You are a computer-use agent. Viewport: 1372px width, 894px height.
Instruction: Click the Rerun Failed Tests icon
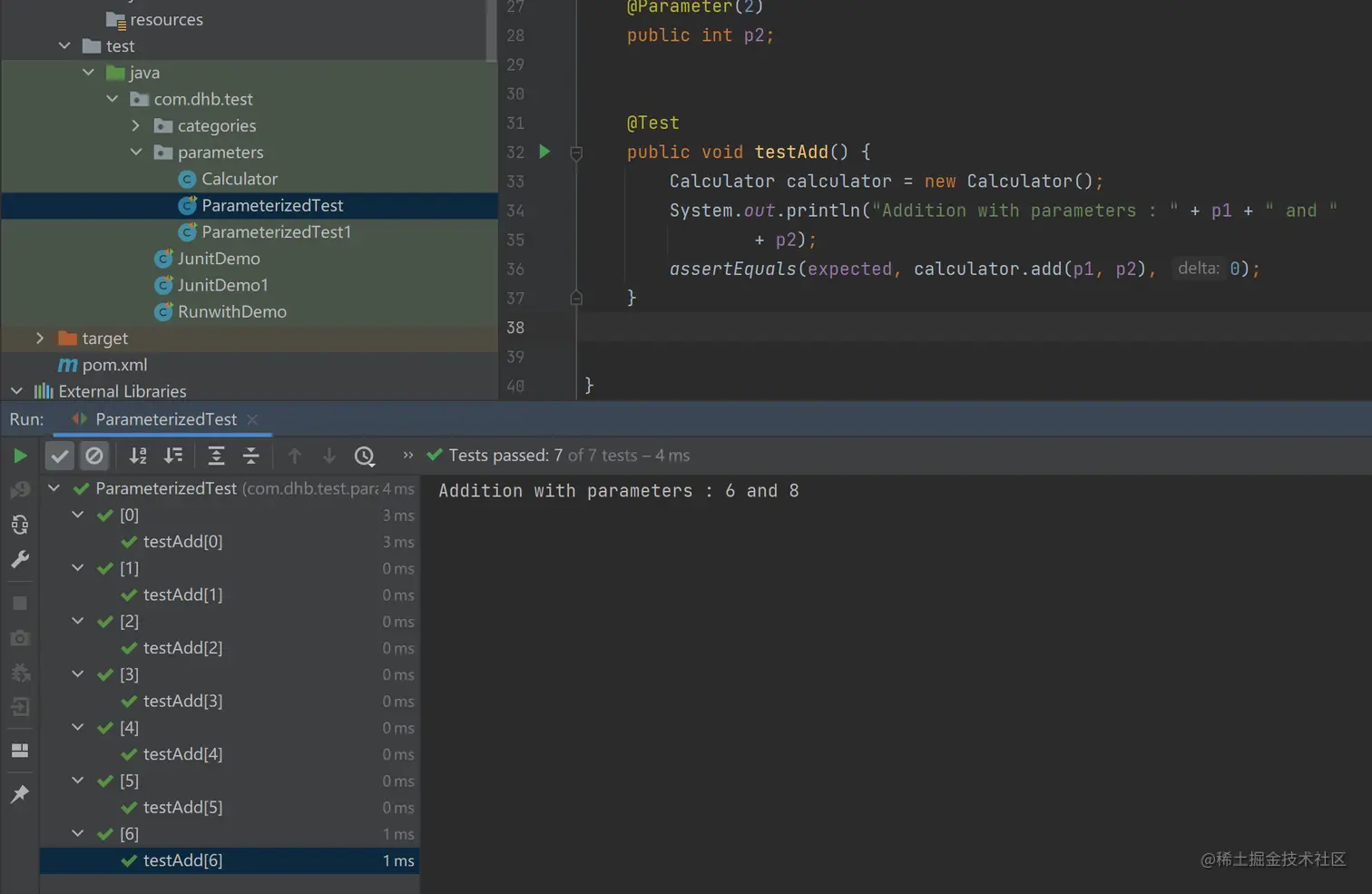(20, 490)
